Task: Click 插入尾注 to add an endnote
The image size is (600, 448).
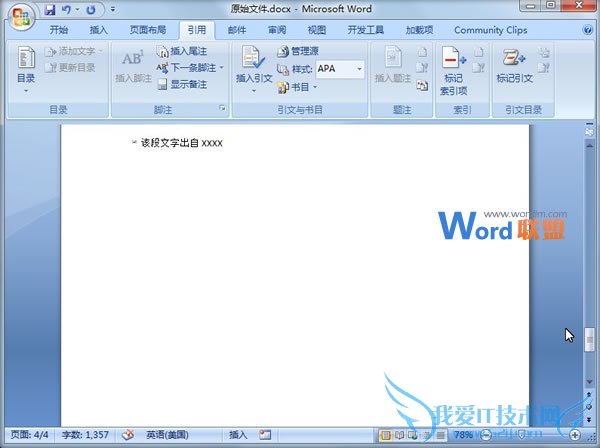Action: (x=181, y=51)
